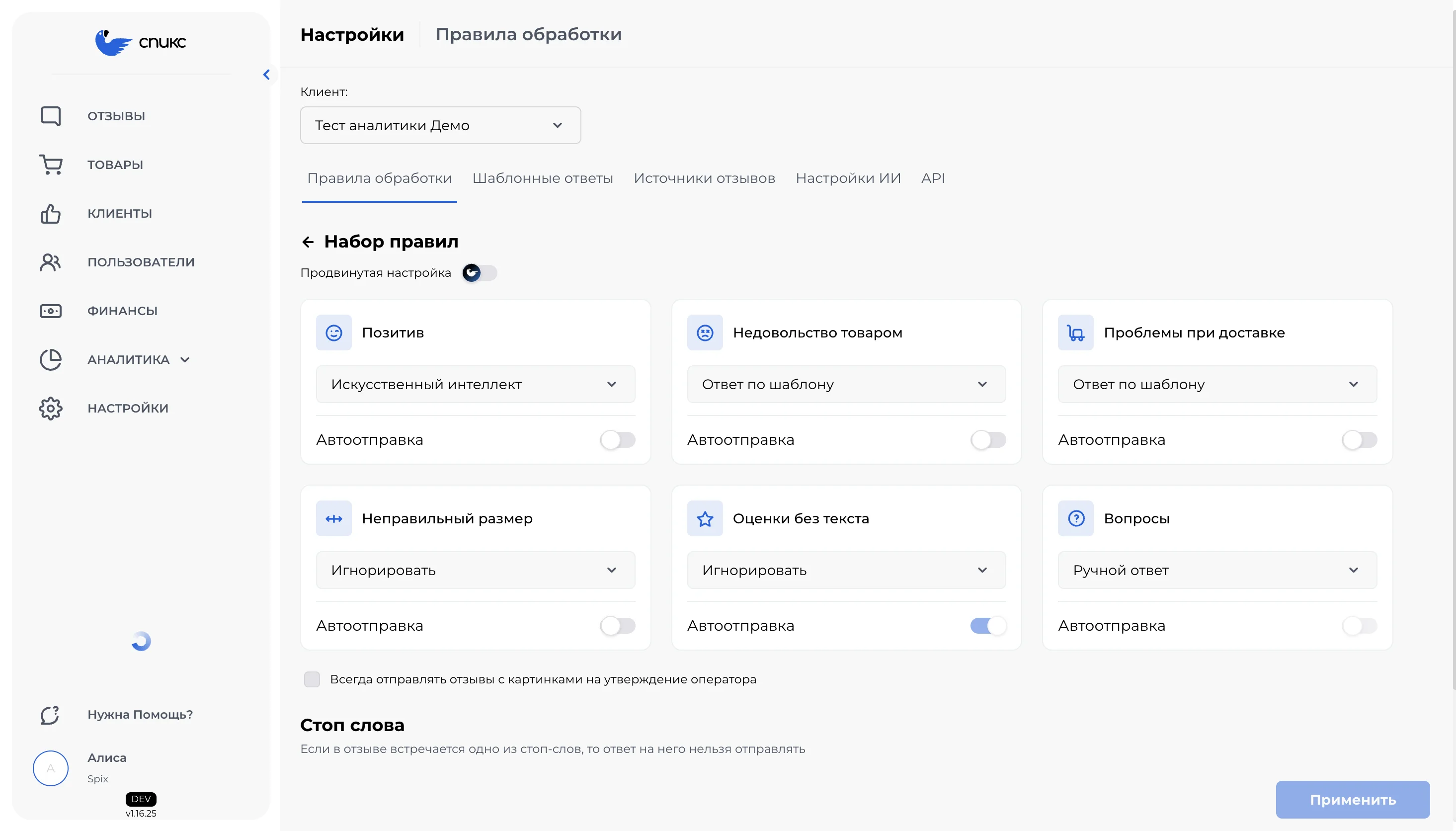Click the DEV version badge
Screen dimensions: 1456x831
[x=141, y=799]
